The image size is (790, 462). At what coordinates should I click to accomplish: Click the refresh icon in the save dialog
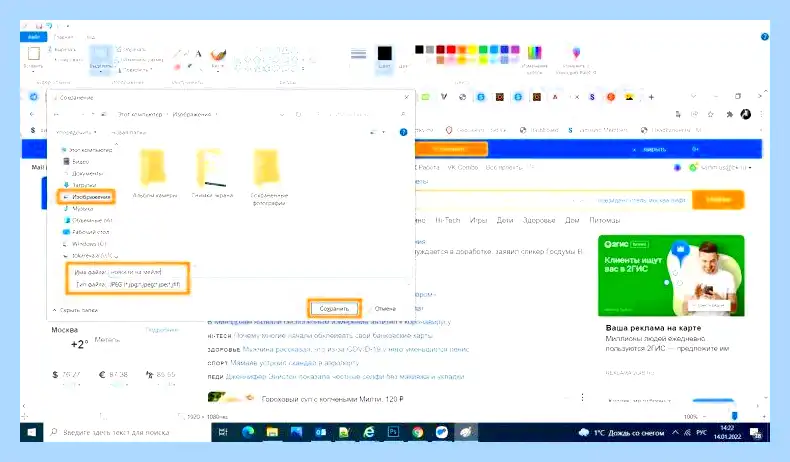tap(298, 114)
